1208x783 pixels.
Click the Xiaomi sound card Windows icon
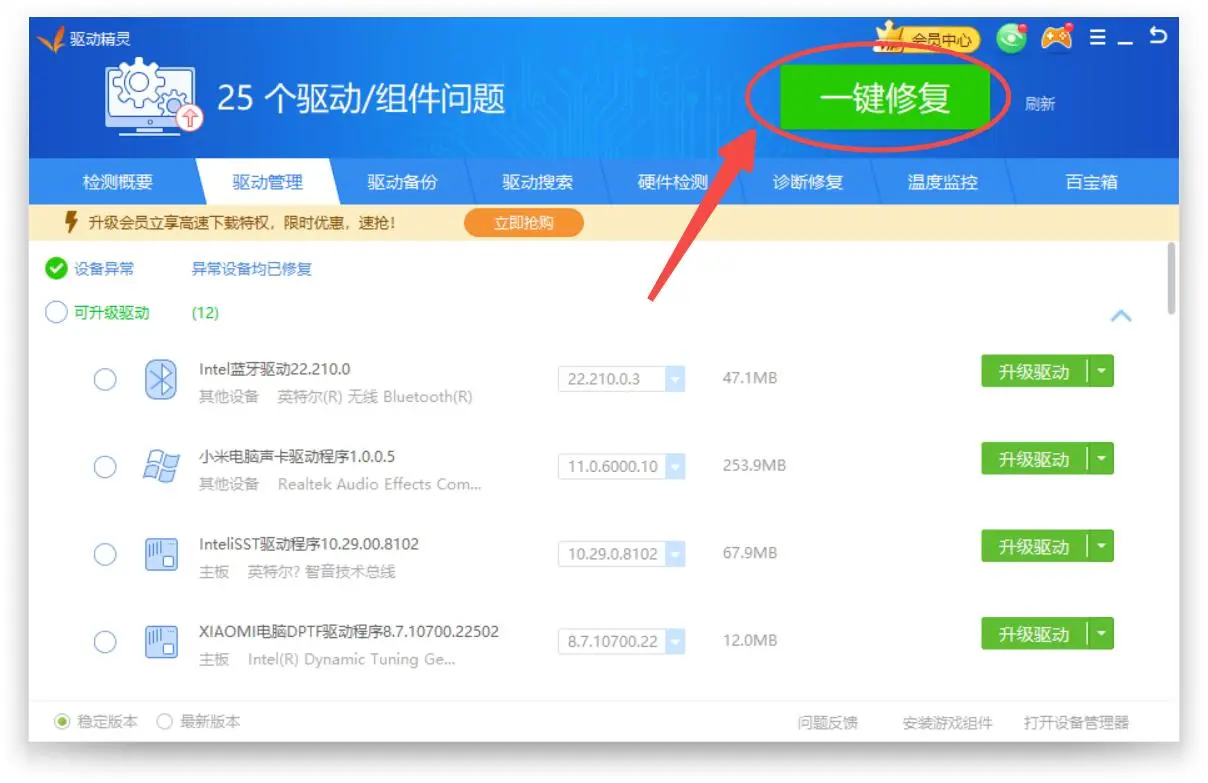click(161, 467)
